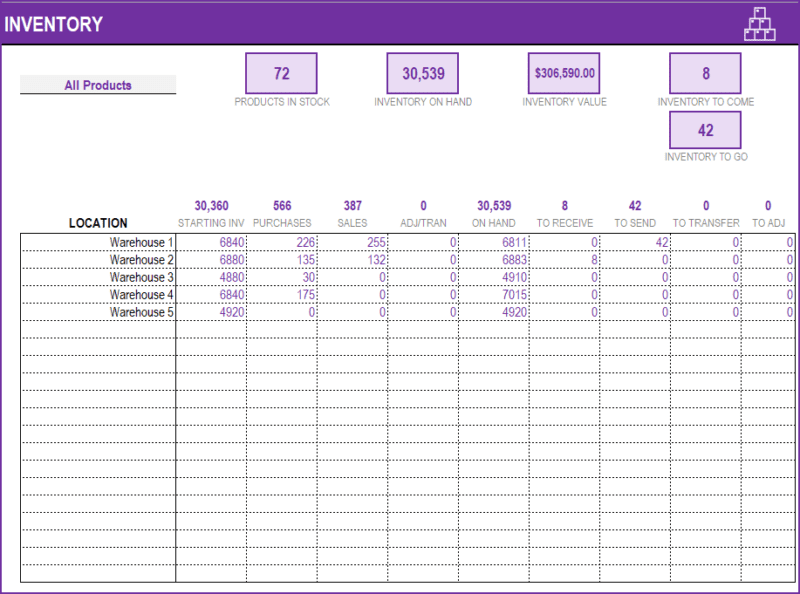Click the STARTING INV column header
This screenshot has height=594, width=800.
tap(211, 223)
